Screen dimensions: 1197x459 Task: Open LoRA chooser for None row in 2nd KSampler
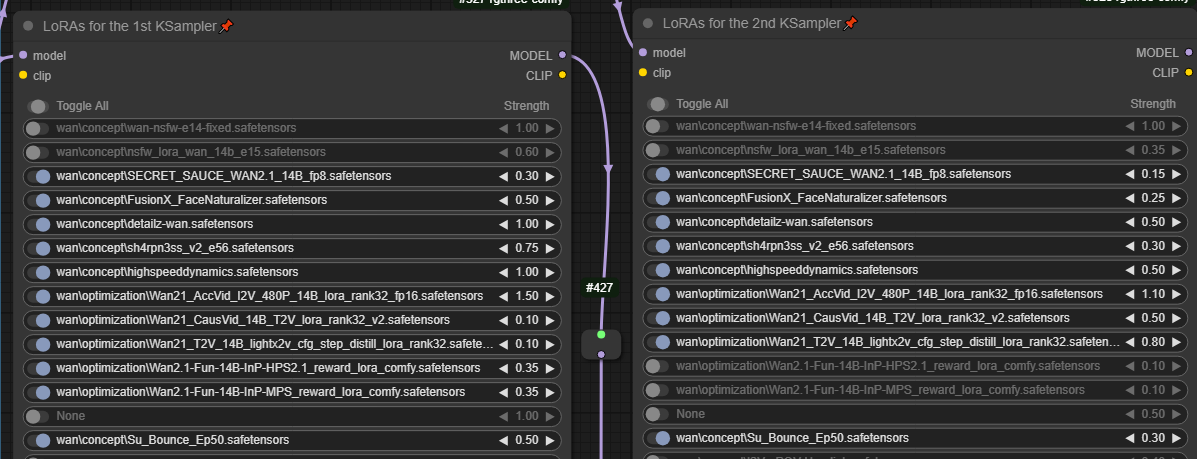point(690,414)
